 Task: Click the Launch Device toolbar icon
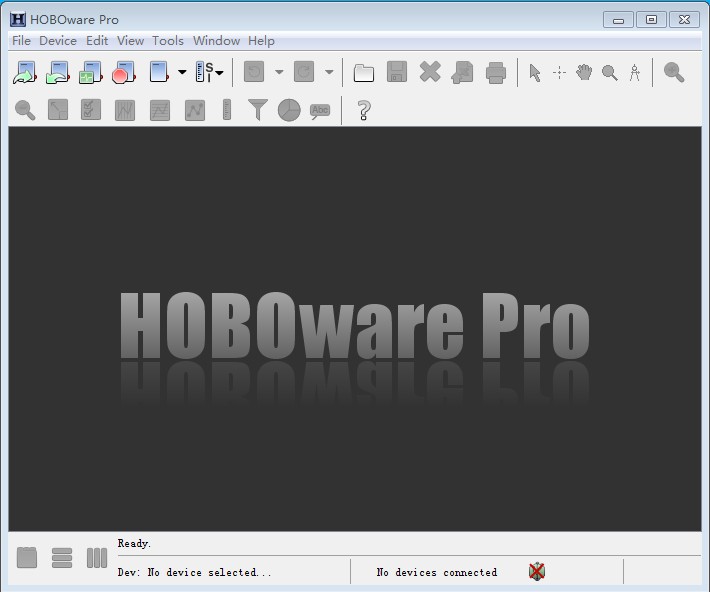click(x=25, y=72)
